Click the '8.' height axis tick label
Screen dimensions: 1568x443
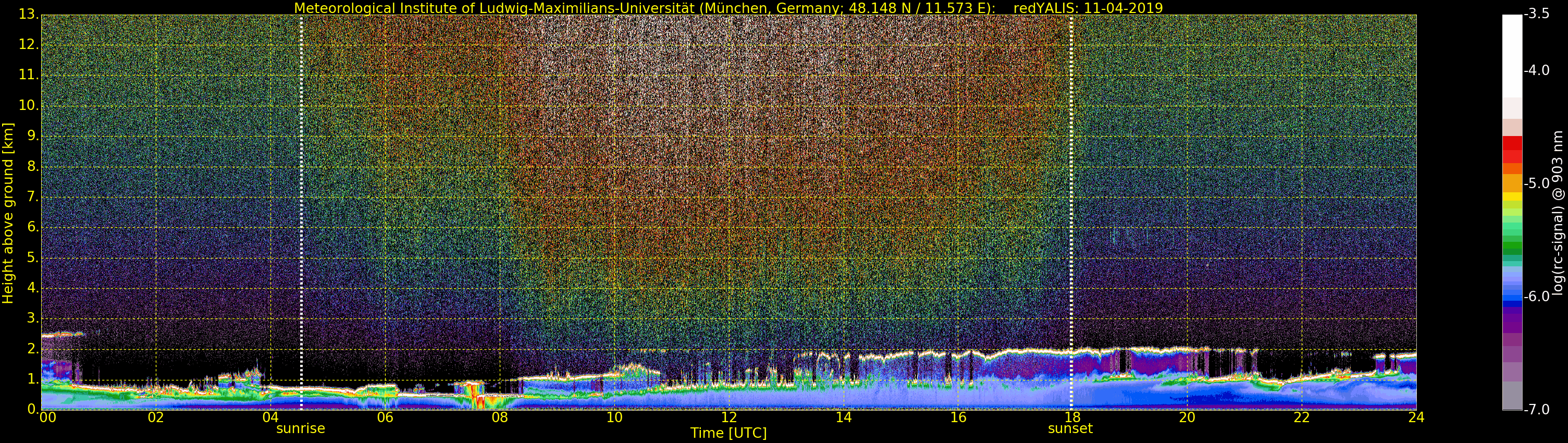tap(33, 166)
